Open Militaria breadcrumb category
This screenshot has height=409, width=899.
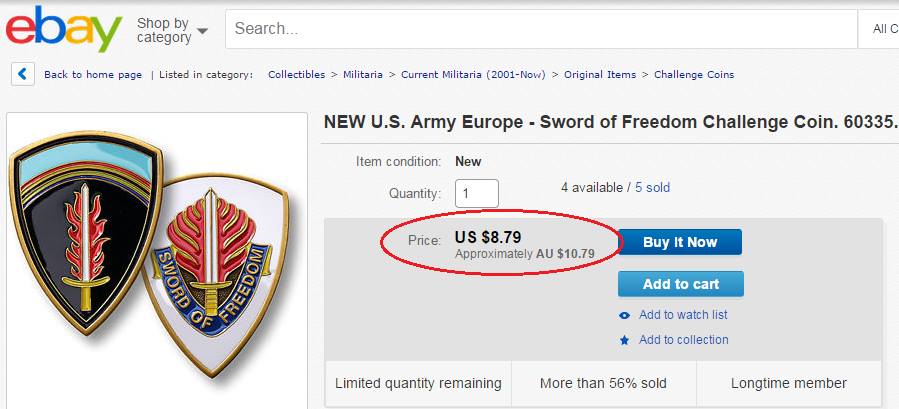365,75
